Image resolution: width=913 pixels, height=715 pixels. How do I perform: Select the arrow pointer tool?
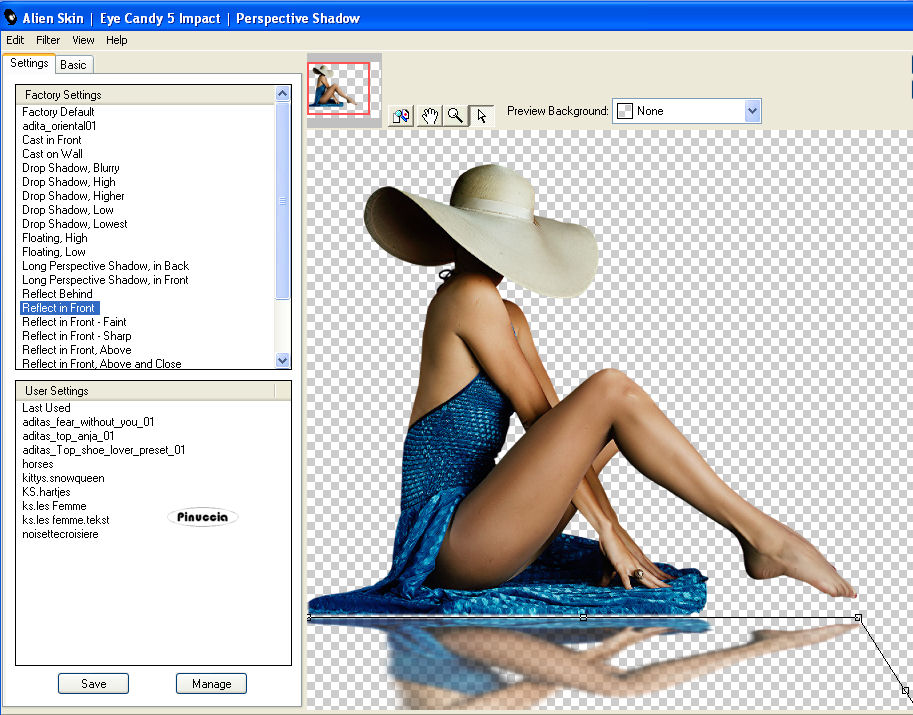click(482, 116)
